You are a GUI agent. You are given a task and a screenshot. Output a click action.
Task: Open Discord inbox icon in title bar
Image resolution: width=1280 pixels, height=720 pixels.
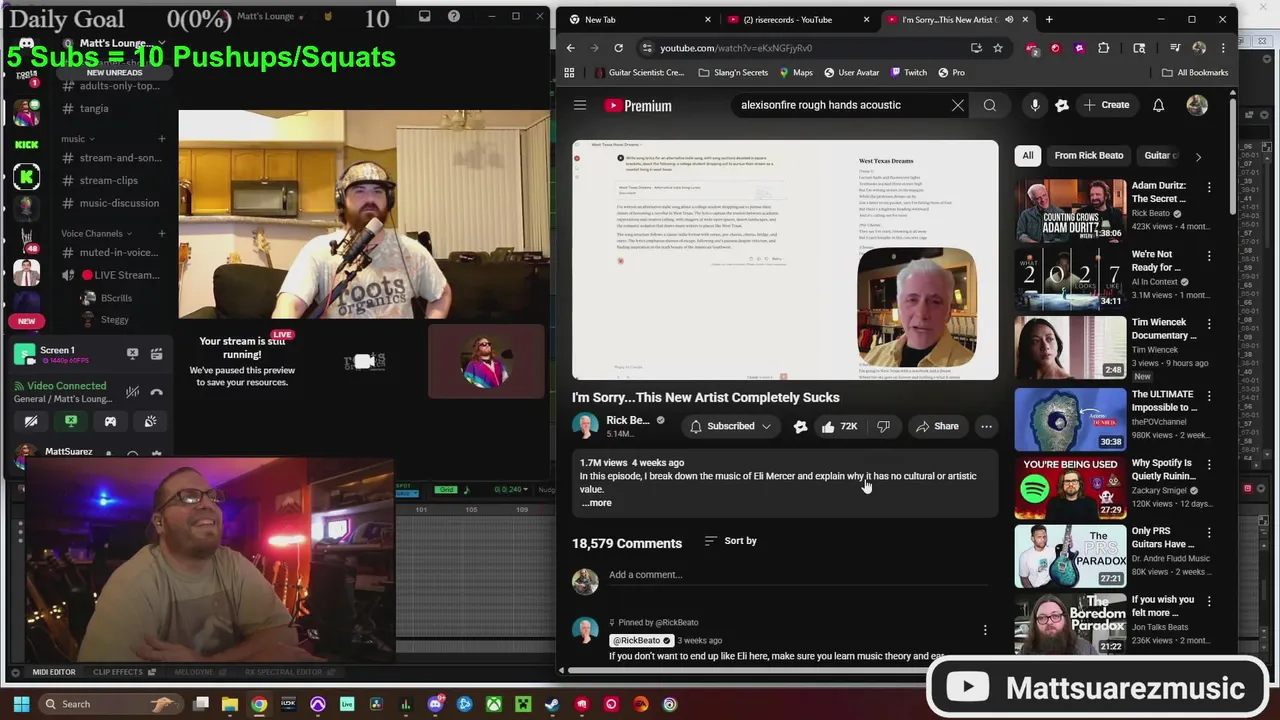[425, 16]
